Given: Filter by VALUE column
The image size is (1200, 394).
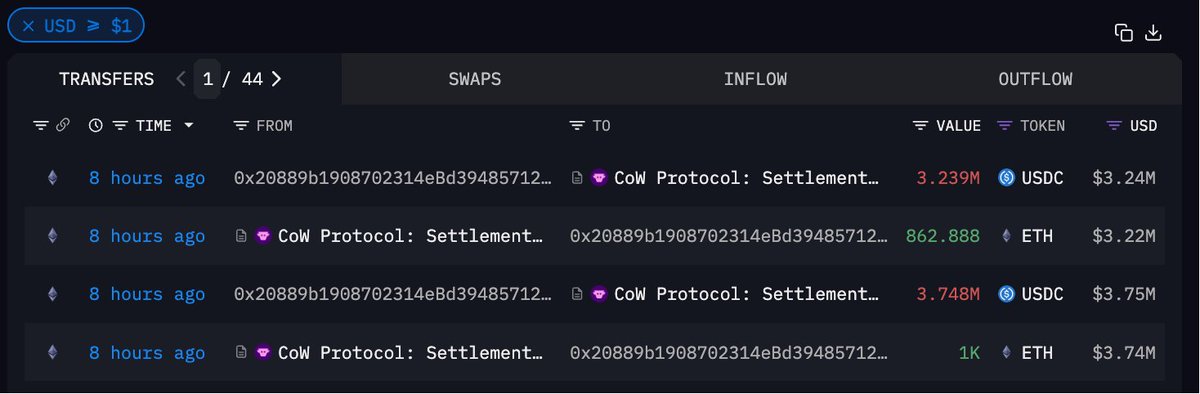Looking at the screenshot, I should coord(921,126).
